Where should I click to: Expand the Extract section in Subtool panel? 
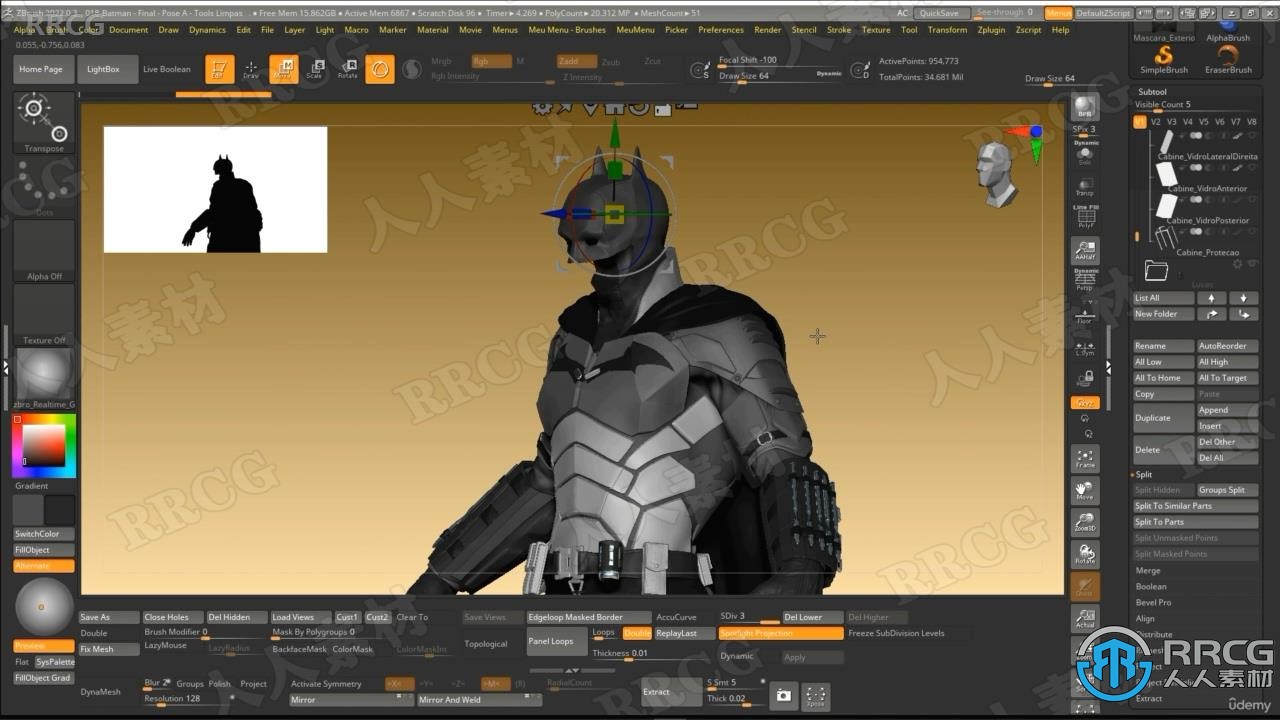point(1149,699)
